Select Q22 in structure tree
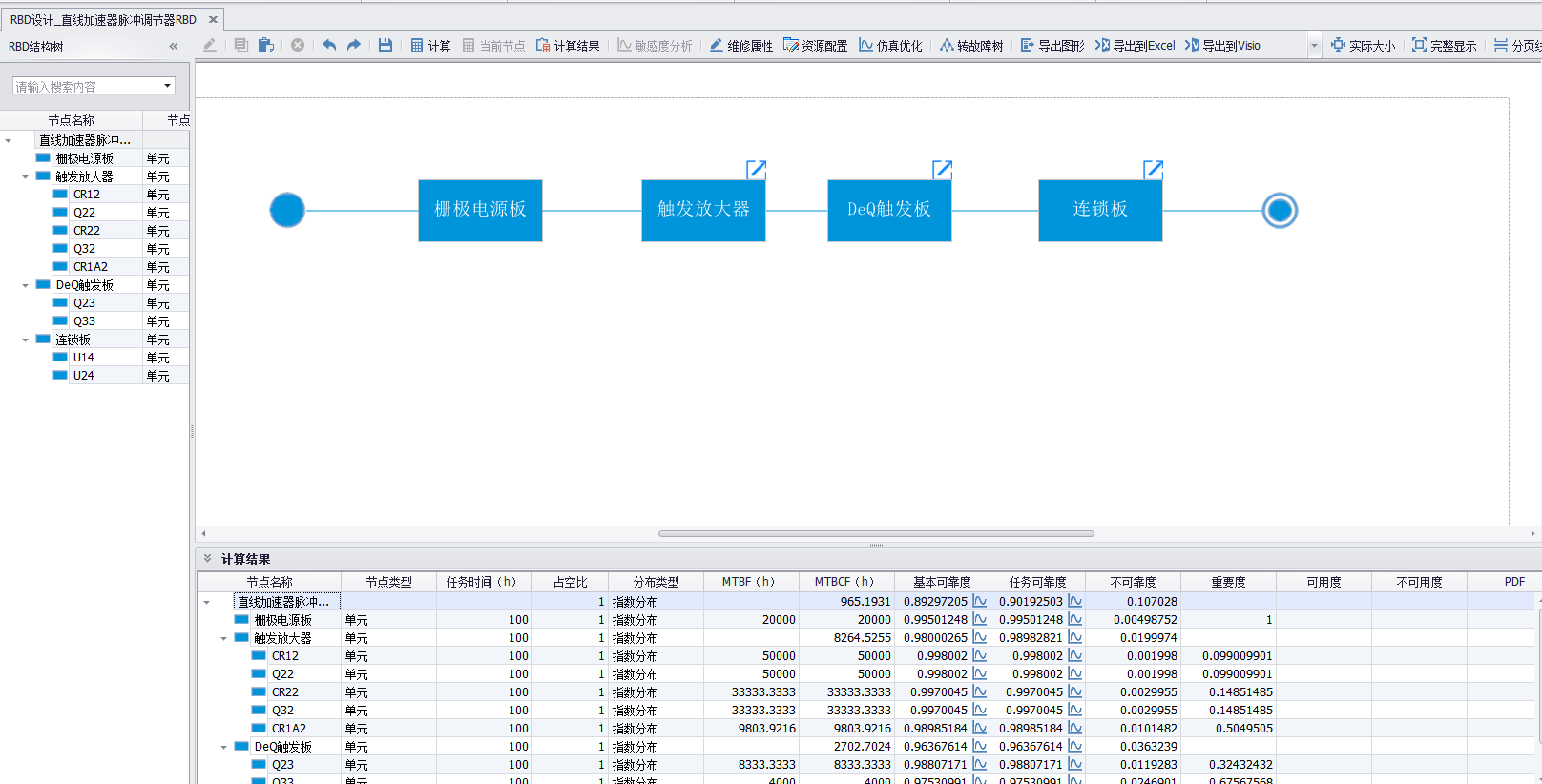Screen dimensions: 1542x784 point(84,213)
